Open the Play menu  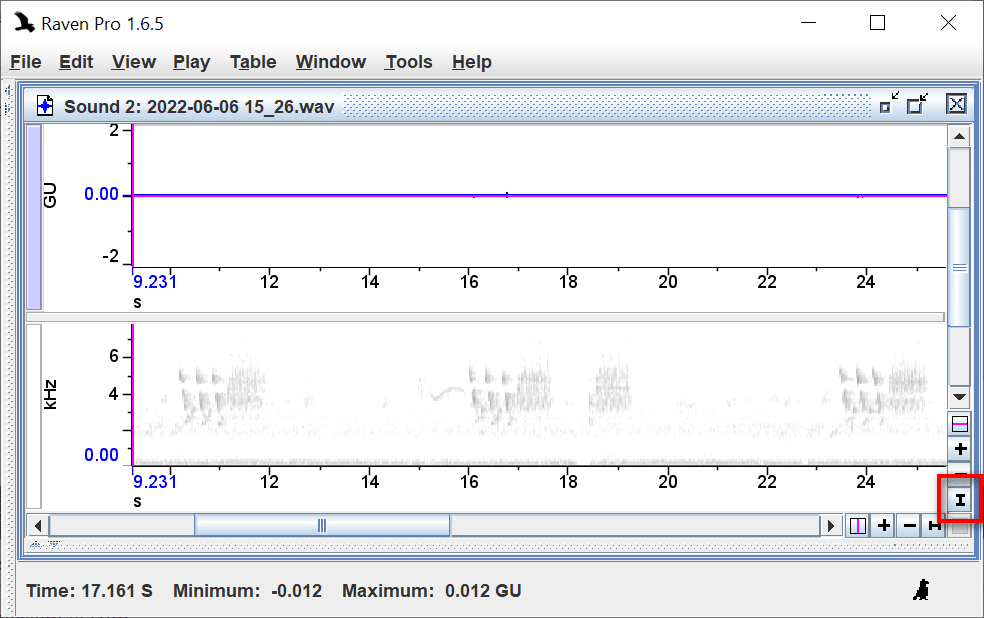tap(191, 62)
